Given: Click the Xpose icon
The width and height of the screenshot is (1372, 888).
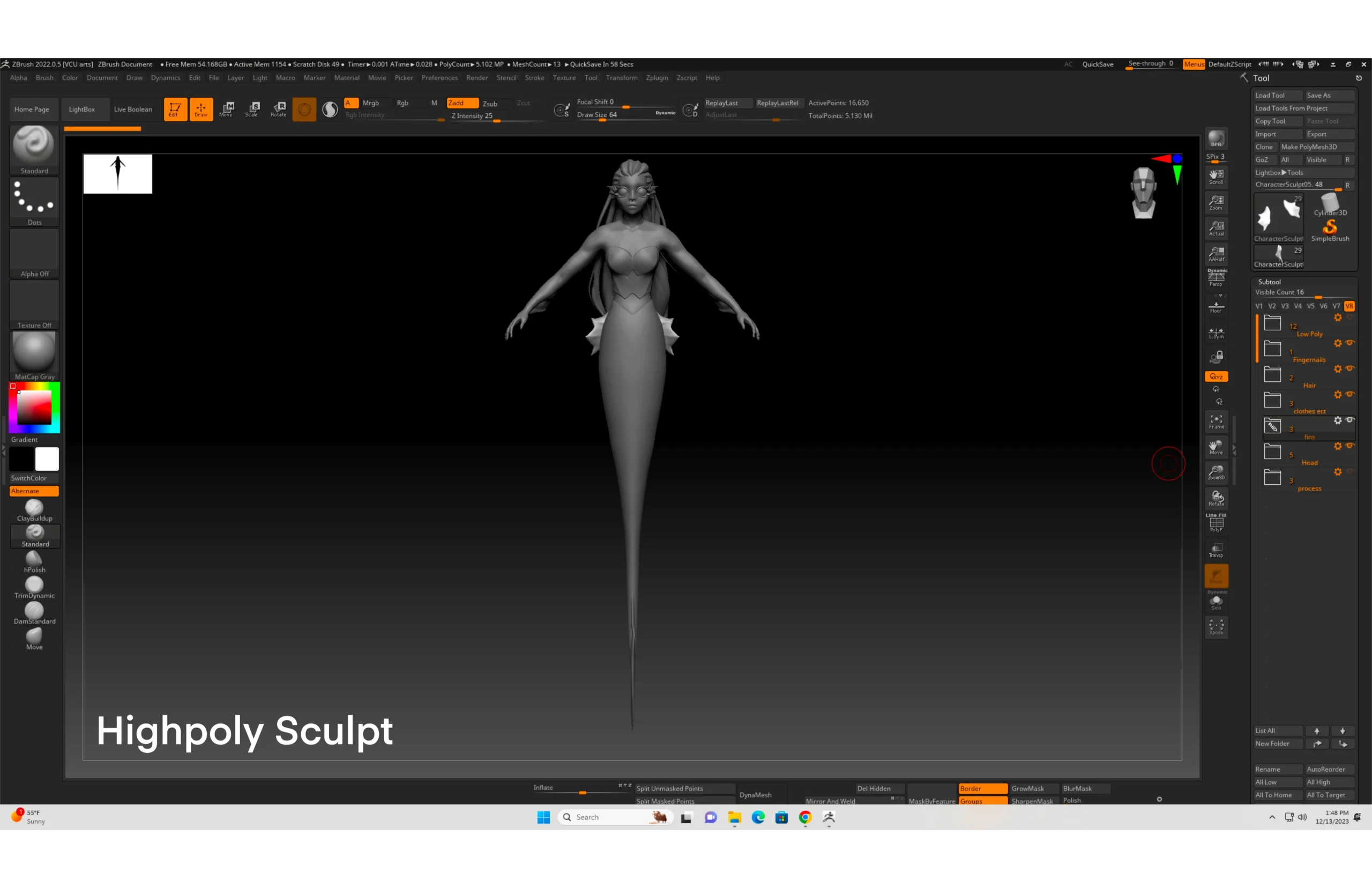Looking at the screenshot, I should [x=1216, y=627].
